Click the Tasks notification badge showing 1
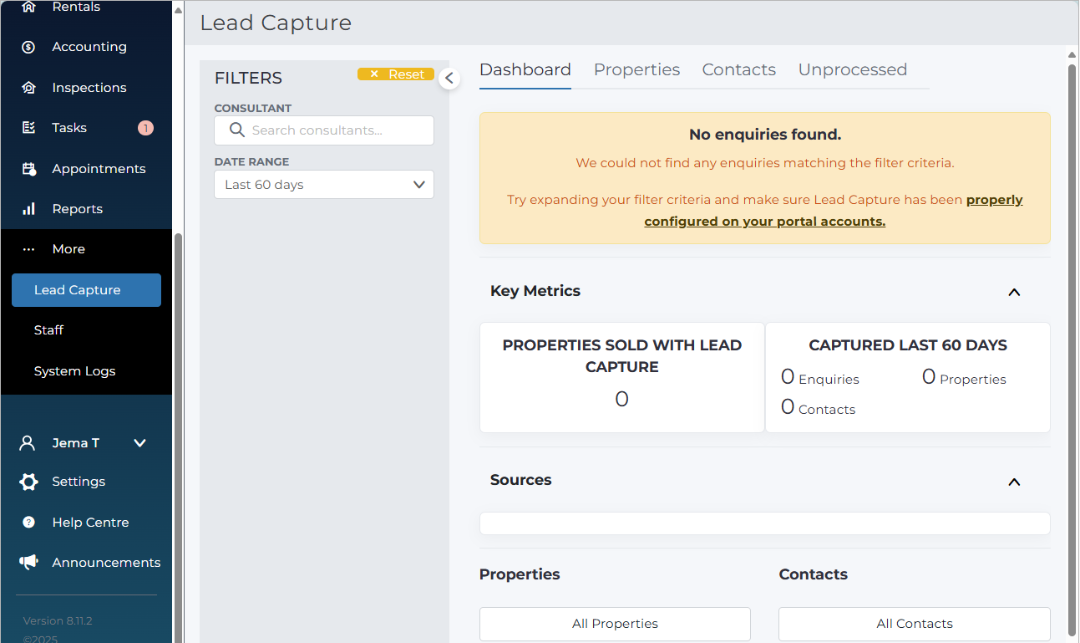This screenshot has height=643, width=1080. (145, 128)
